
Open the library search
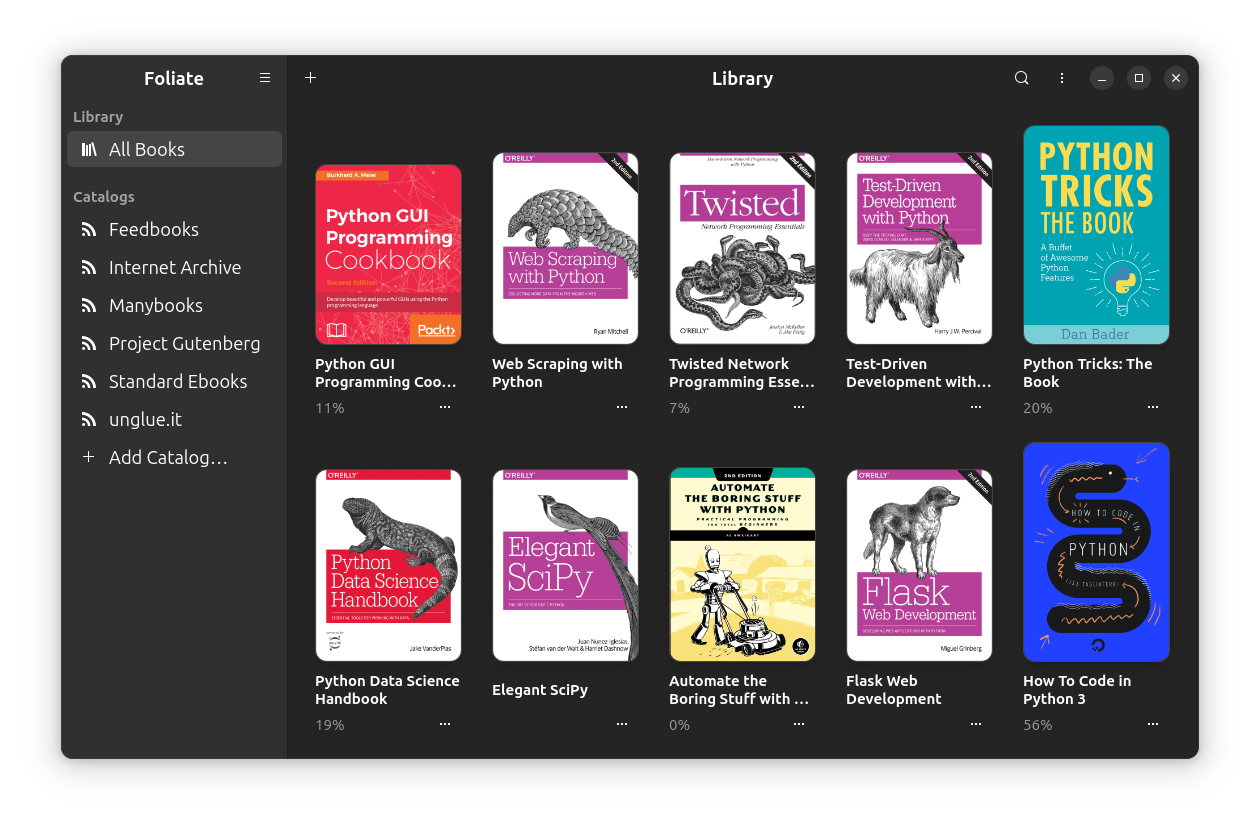pyautogui.click(x=1021, y=78)
